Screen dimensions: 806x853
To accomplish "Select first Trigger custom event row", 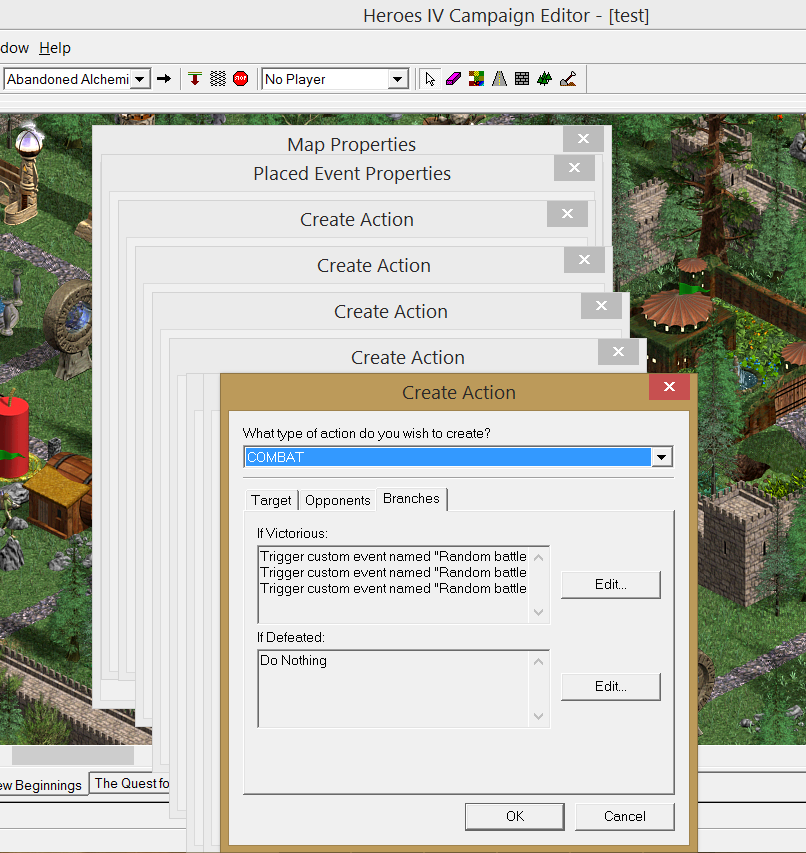I will 393,557.
